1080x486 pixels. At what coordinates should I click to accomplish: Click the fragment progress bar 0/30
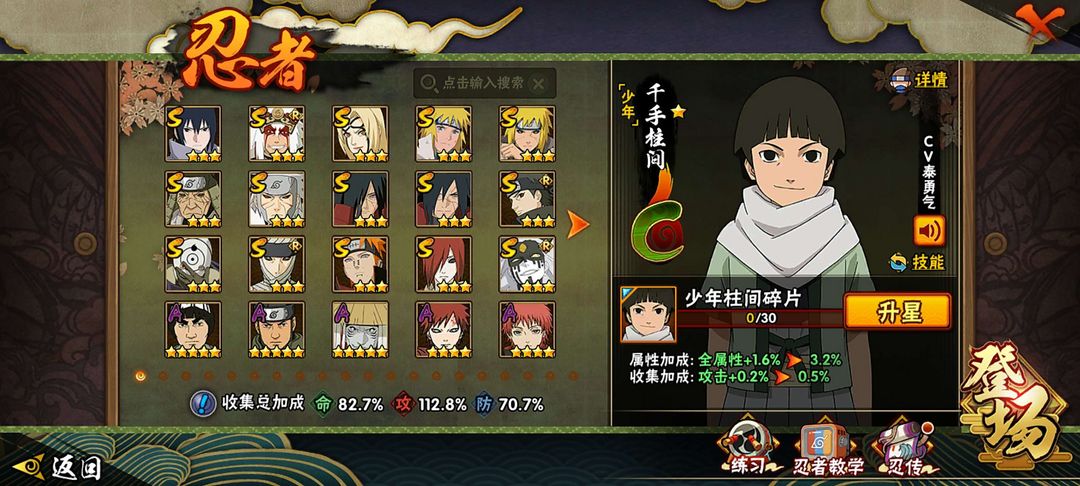click(x=760, y=319)
